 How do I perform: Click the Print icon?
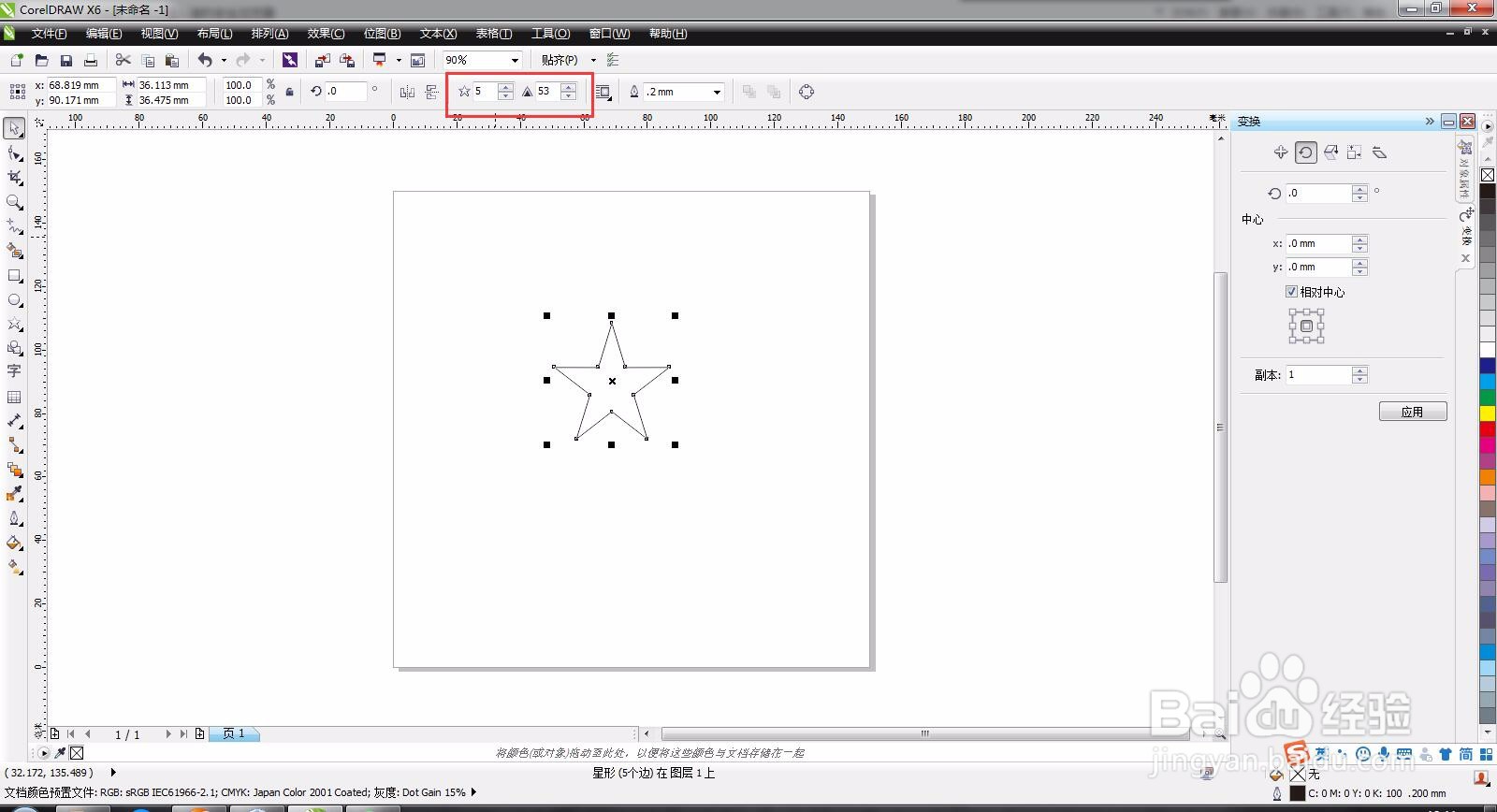91,60
